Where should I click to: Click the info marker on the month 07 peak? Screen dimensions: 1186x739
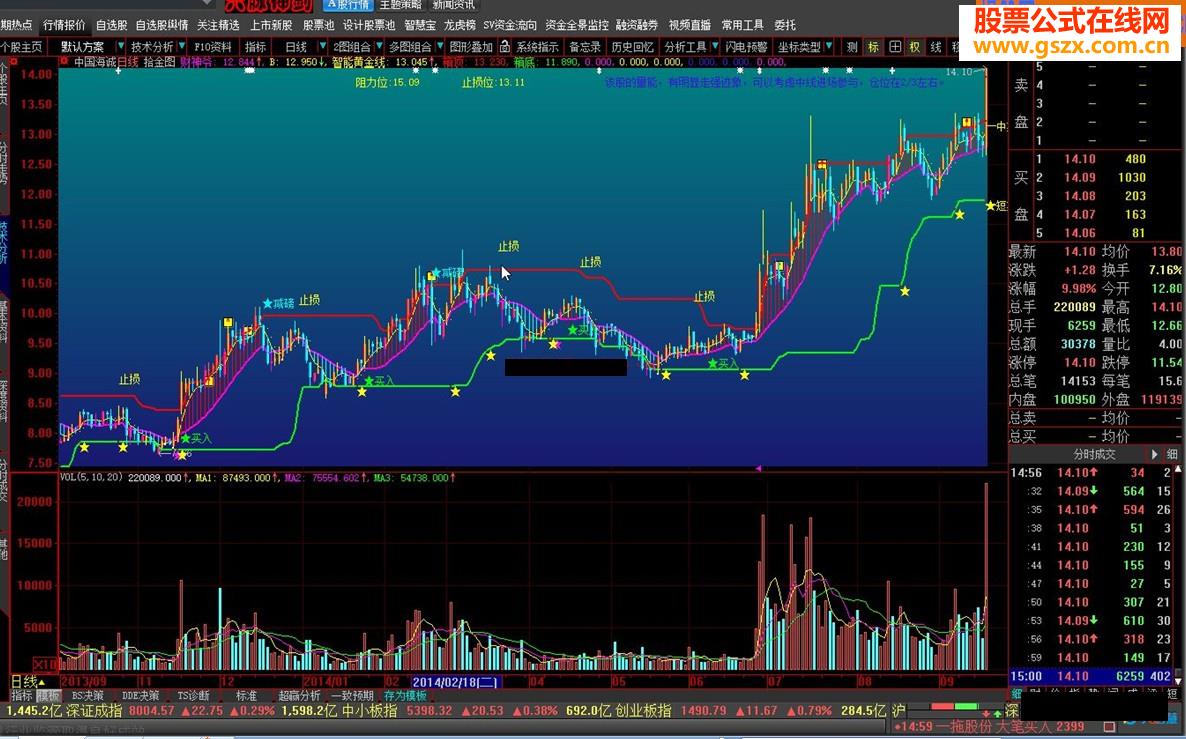(822, 164)
